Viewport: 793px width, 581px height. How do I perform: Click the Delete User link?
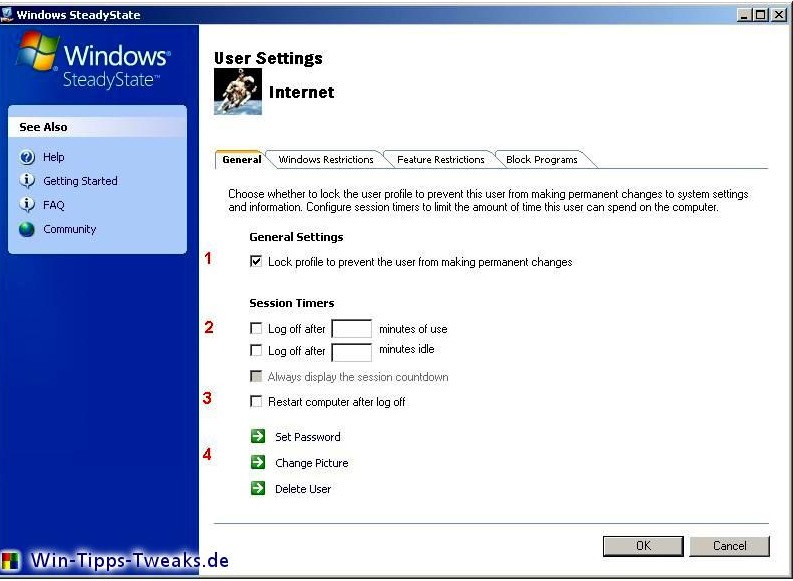[x=303, y=489]
